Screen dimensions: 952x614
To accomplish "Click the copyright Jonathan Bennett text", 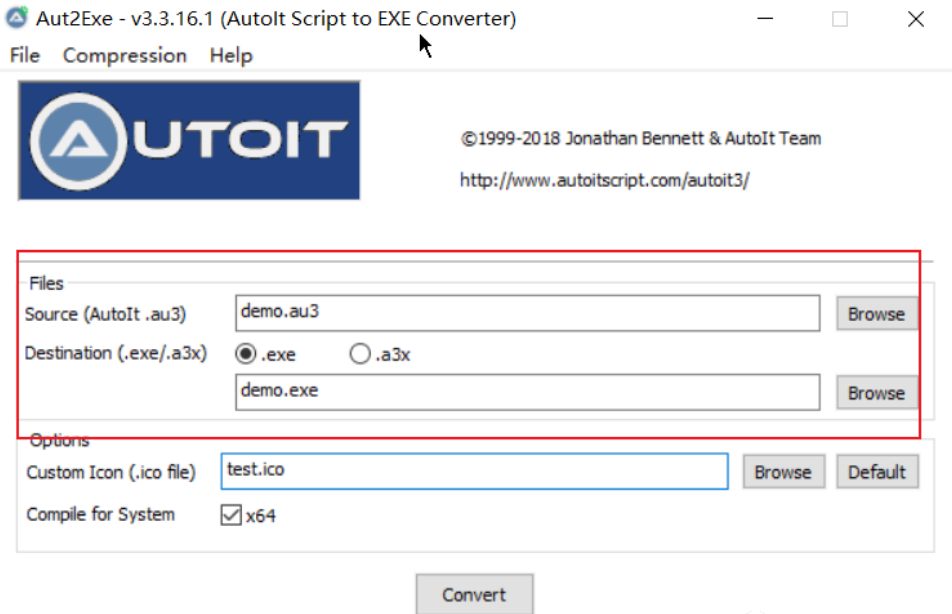I will point(641,138).
